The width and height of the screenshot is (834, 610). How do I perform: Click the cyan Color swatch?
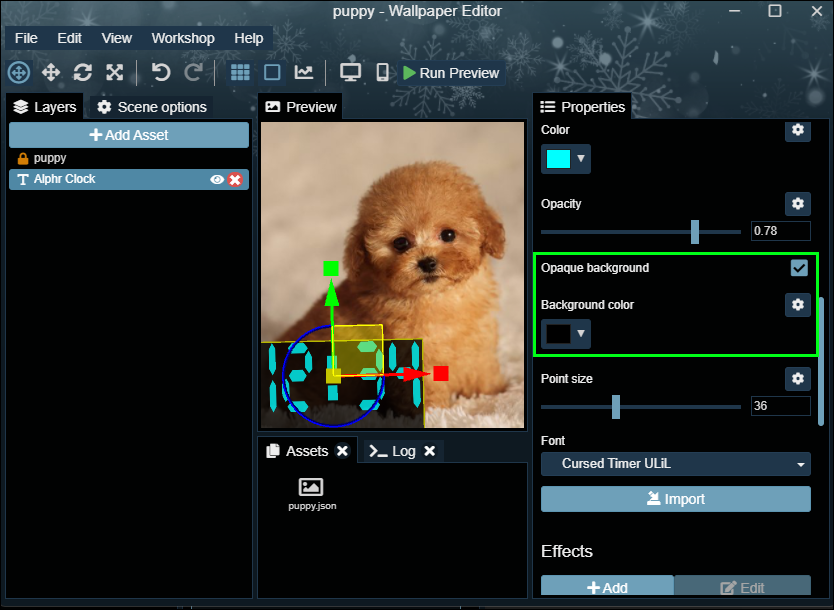click(558, 159)
